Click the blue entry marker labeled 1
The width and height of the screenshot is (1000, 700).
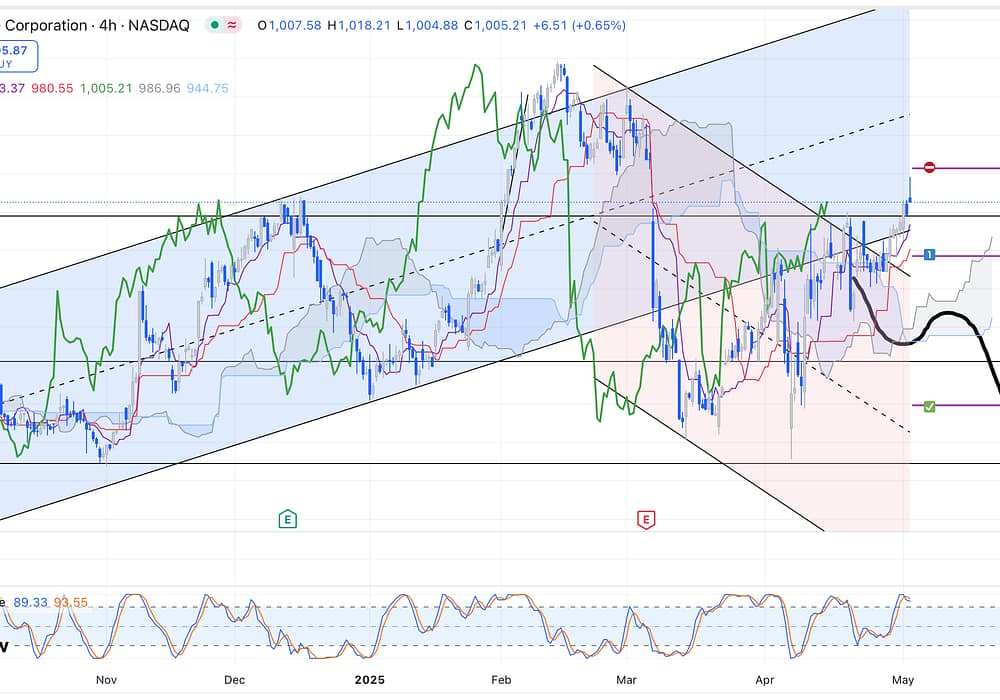pyautogui.click(x=929, y=256)
